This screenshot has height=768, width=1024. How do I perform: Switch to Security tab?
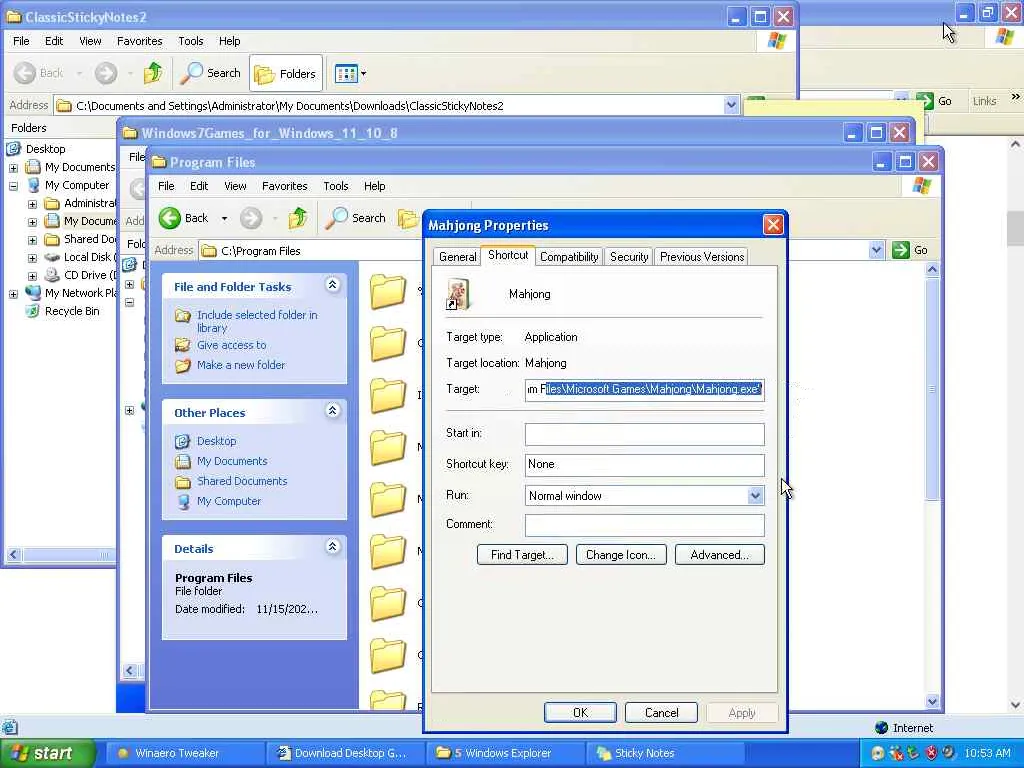tap(629, 257)
